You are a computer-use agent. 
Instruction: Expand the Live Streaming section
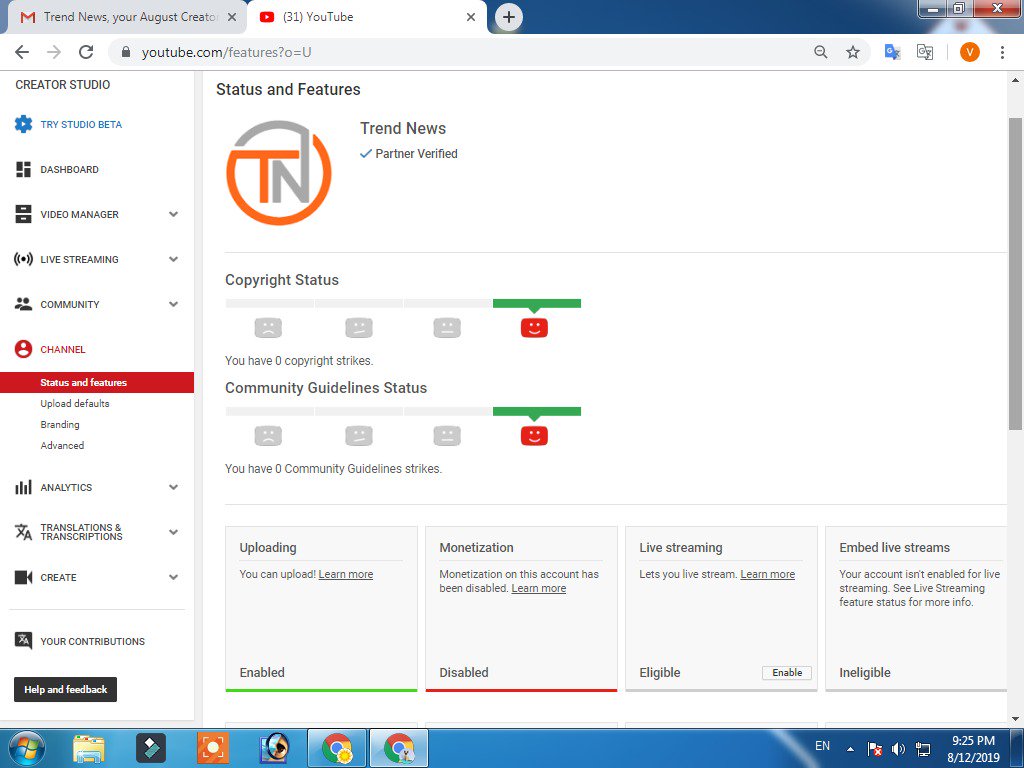[x=174, y=259]
